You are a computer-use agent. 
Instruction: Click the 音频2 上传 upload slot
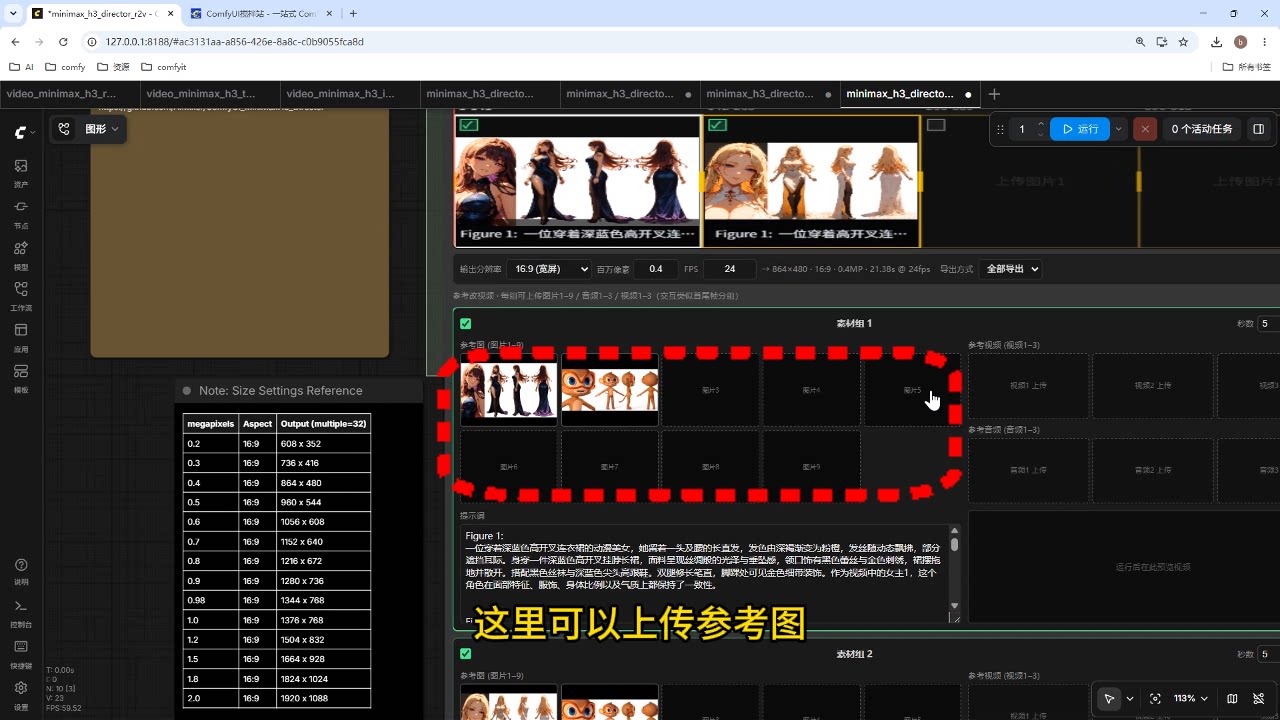tap(1152, 470)
